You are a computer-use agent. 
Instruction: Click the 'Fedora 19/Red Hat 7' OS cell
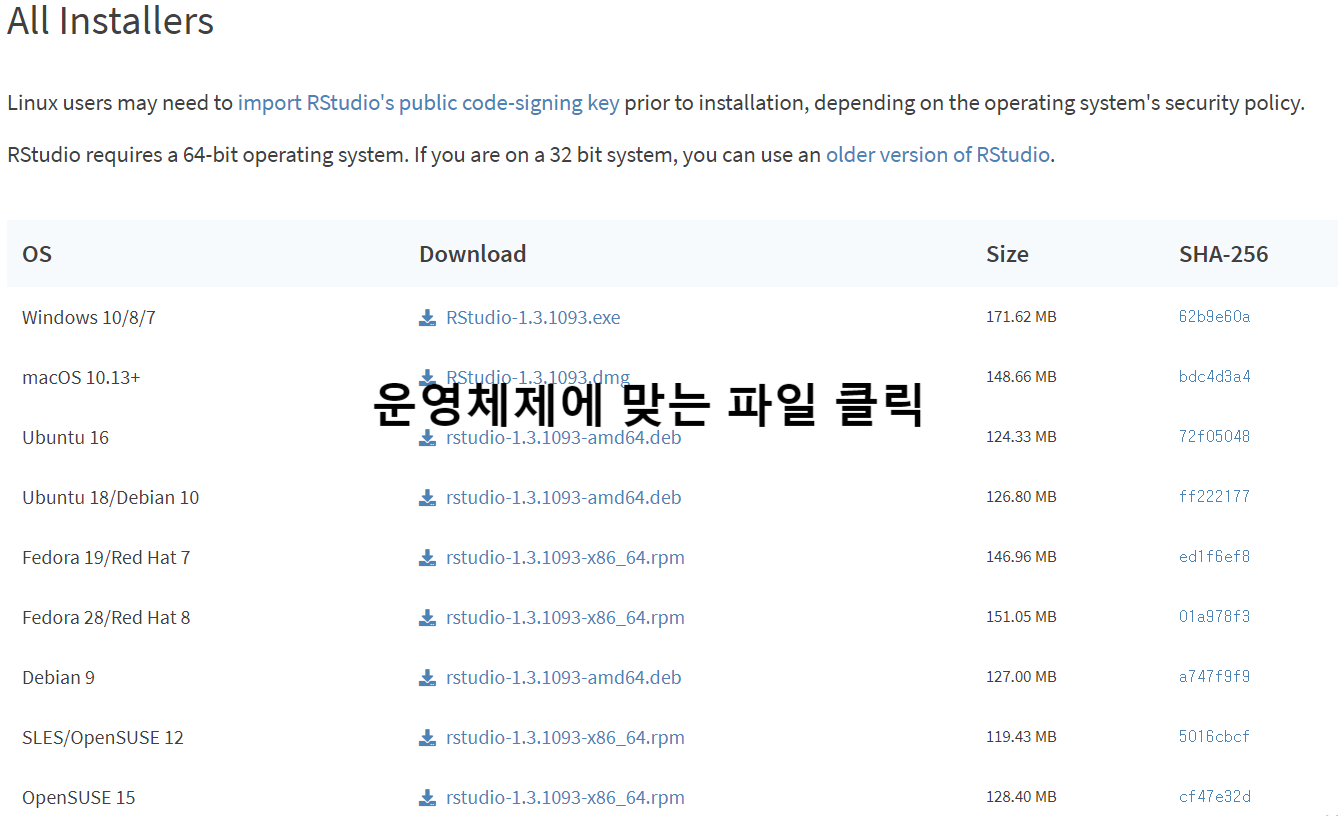pyautogui.click(x=106, y=558)
